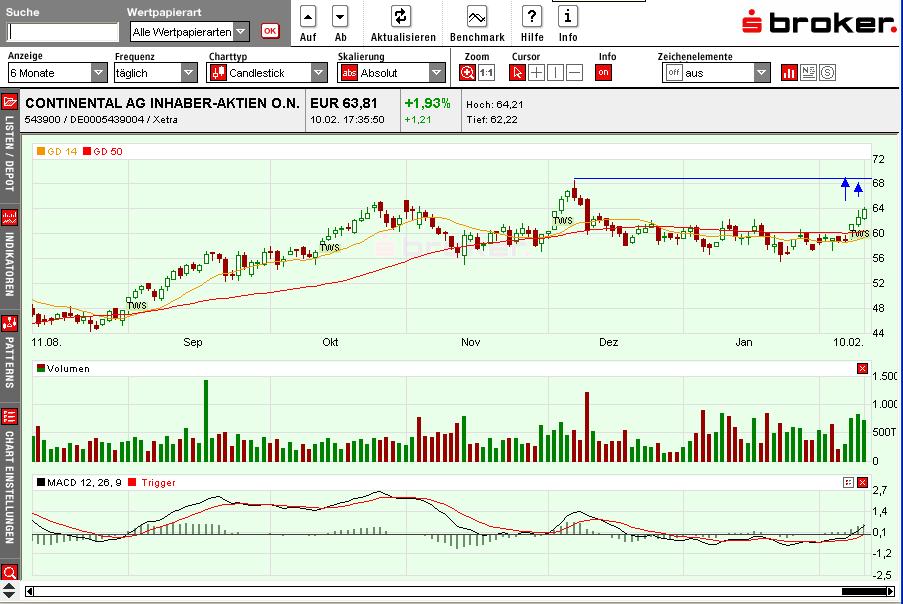Click the zoom magnifier icon
The image size is (903, 604).
(468, 72)
